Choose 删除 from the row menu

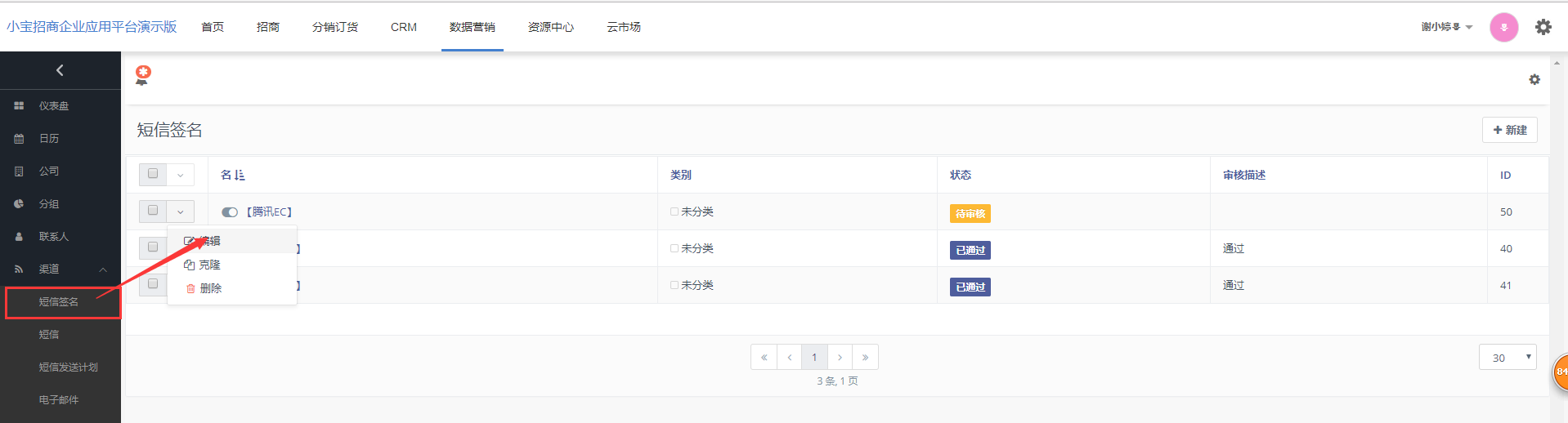[x=232, y=288]
